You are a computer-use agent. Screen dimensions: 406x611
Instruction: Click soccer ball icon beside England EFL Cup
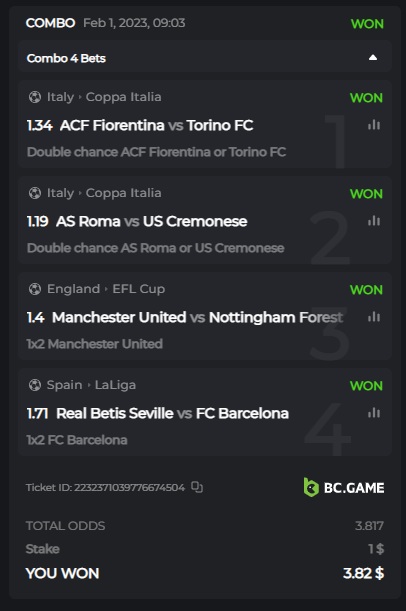click(x=35, y=289)
